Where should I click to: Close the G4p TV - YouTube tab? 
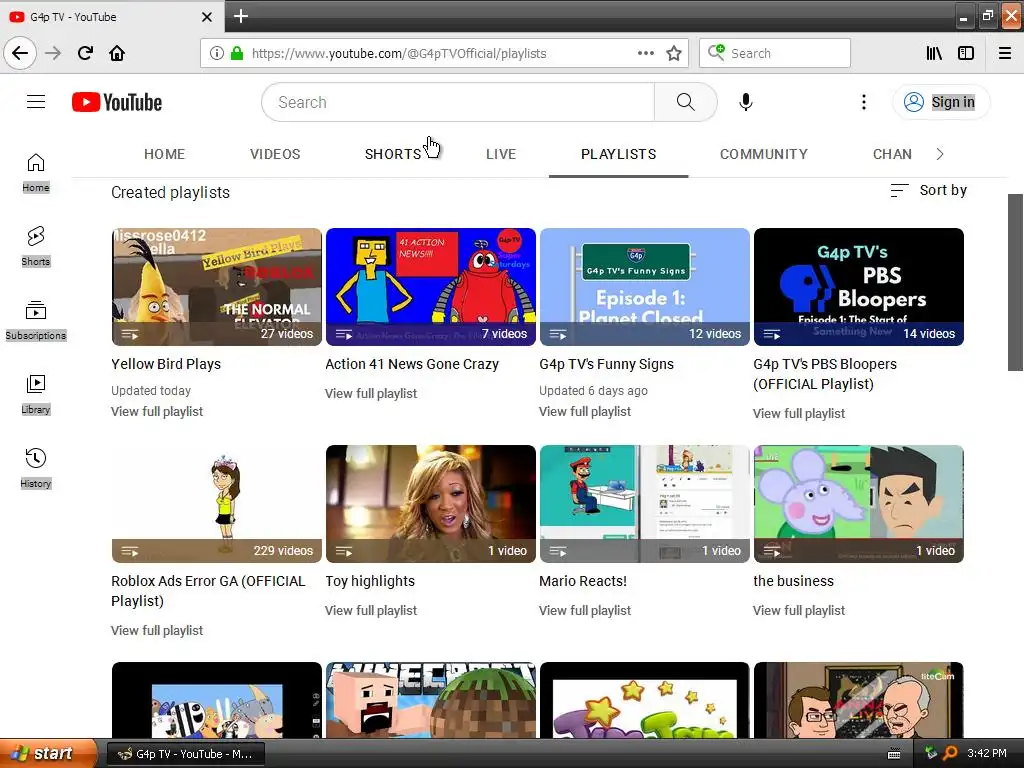206,17
